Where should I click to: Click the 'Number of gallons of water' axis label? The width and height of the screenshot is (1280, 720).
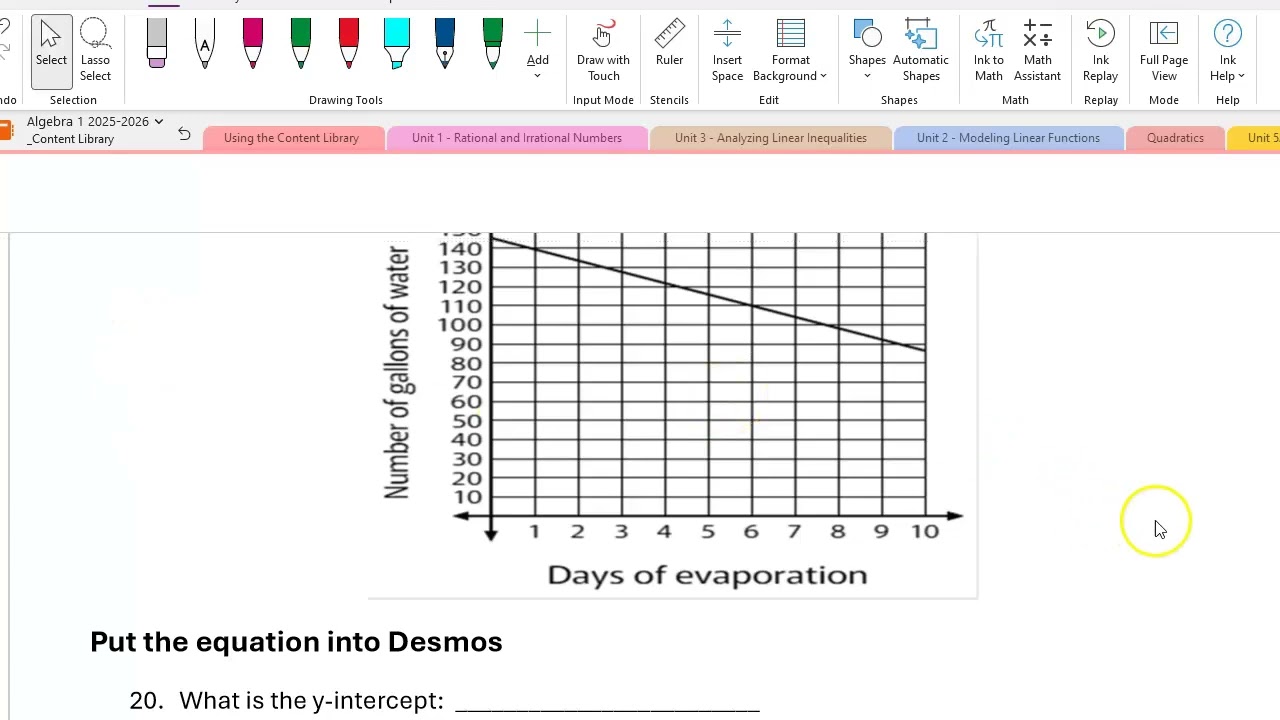pyautogui.click(x=397, y=372)
